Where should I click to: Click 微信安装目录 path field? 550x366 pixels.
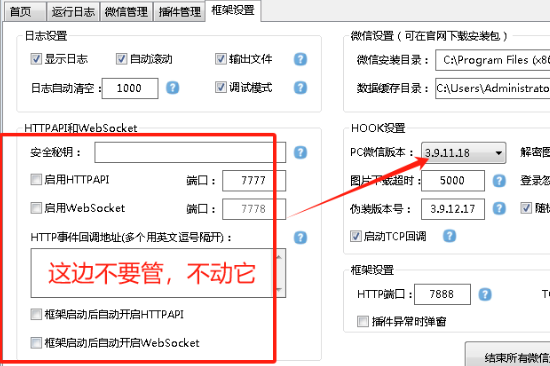tap(492, 60)
